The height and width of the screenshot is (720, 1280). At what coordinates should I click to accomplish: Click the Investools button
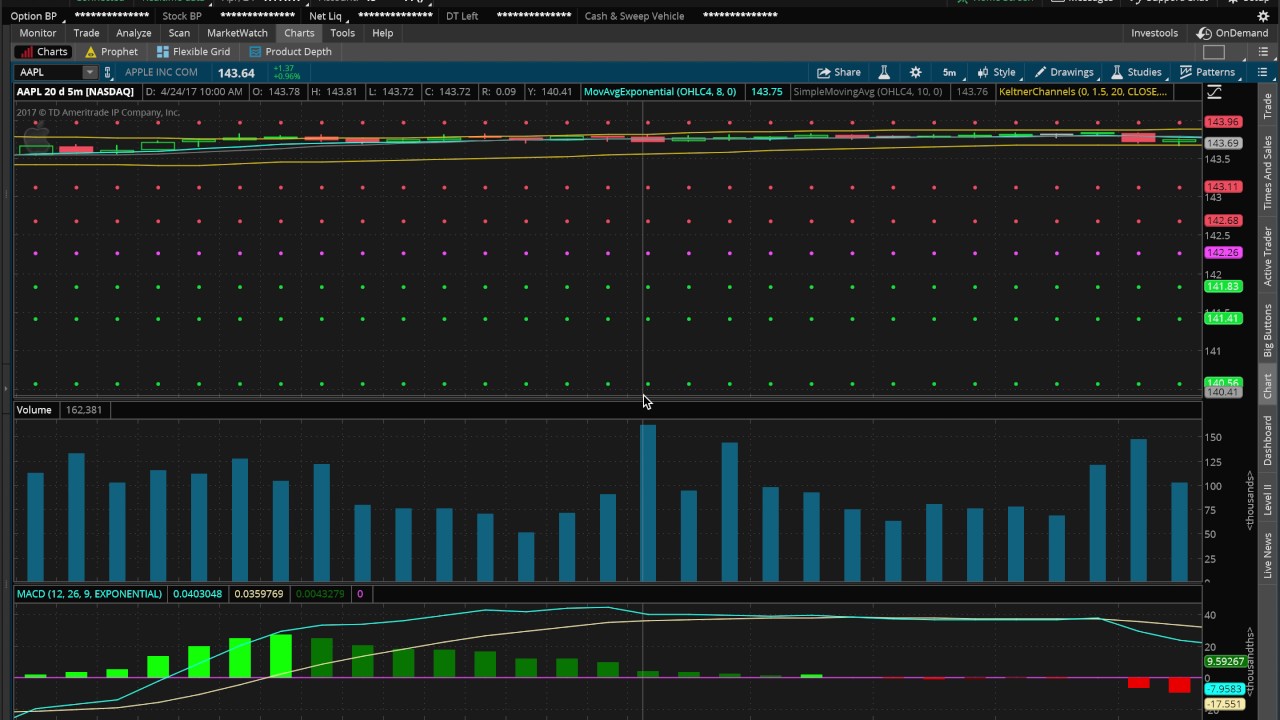click(x=1154, y=33)
